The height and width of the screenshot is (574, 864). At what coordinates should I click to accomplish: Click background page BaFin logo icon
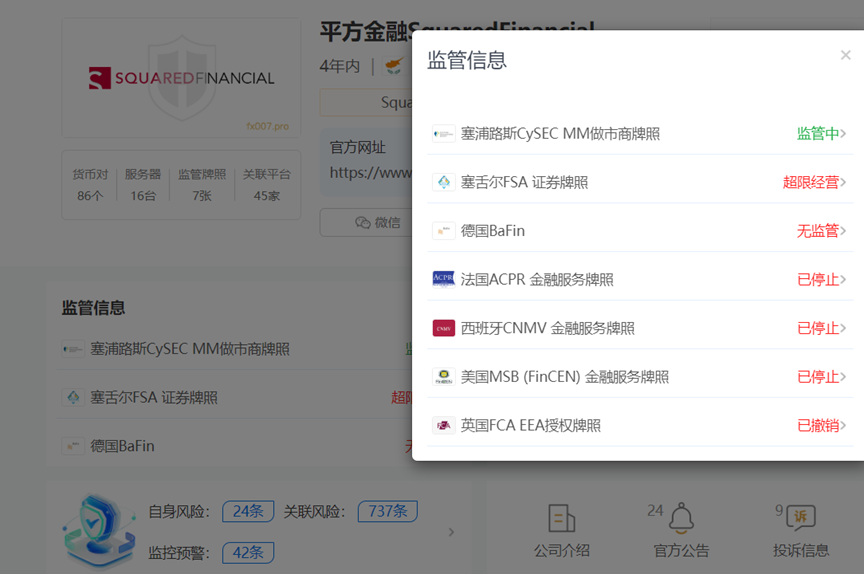[x=73, y=446]
